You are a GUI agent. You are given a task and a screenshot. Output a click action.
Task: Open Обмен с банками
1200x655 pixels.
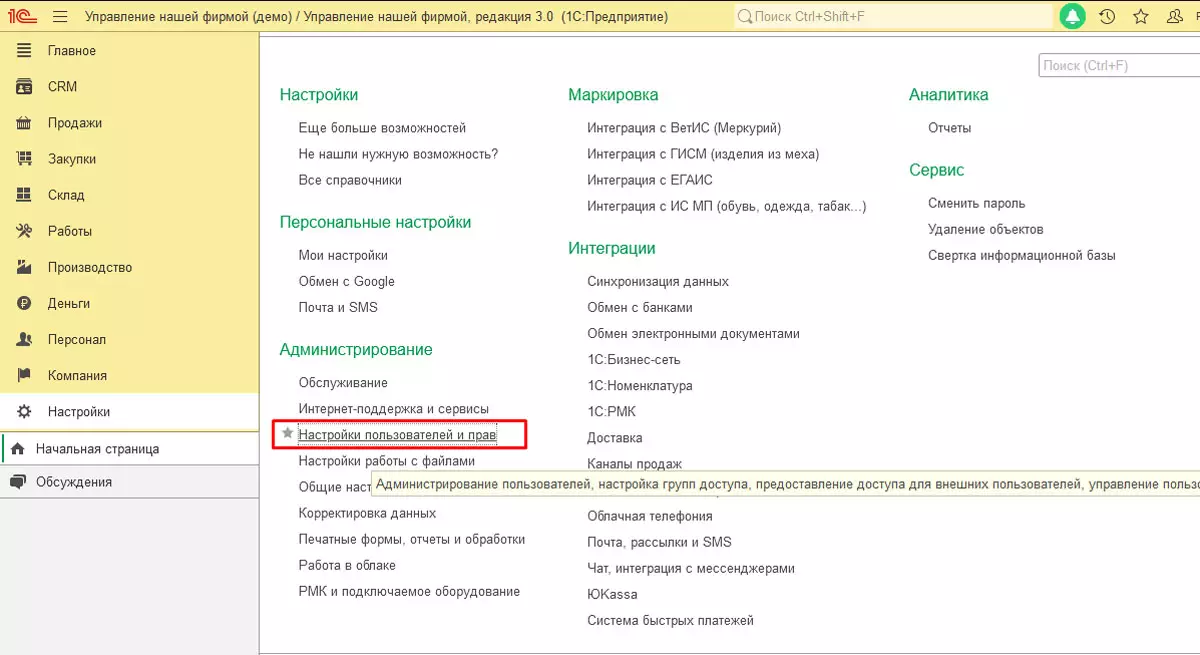tap(640, 307)
